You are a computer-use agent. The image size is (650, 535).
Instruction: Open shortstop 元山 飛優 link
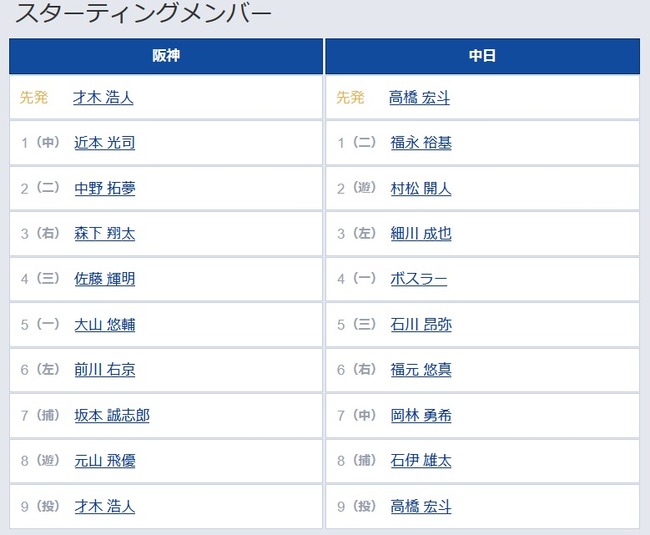pyautogui.click(x=104, y=460)
